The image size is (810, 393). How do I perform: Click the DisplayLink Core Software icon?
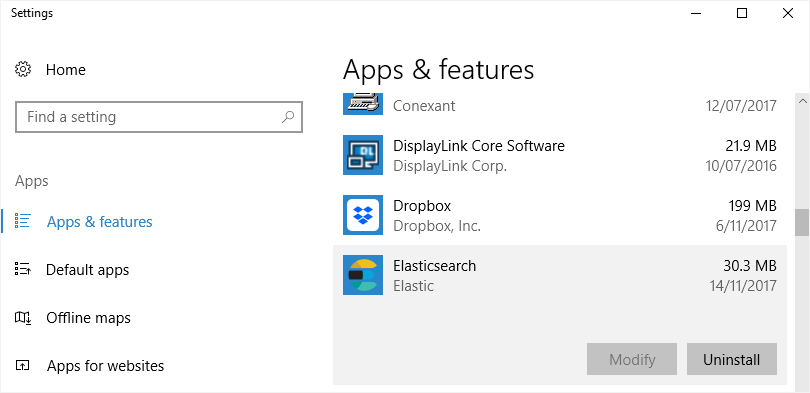(363, 155)
